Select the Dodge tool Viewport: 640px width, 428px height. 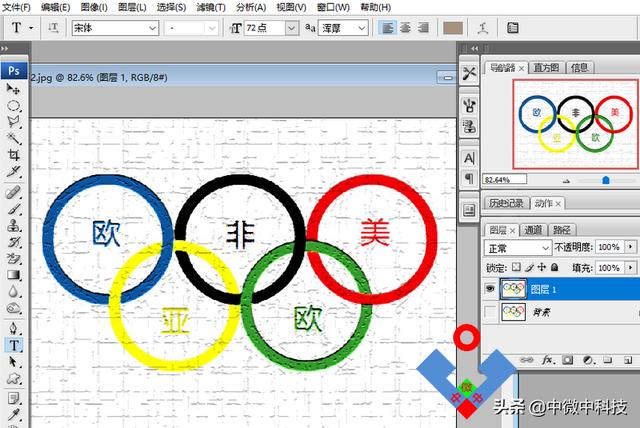(13, 308)
